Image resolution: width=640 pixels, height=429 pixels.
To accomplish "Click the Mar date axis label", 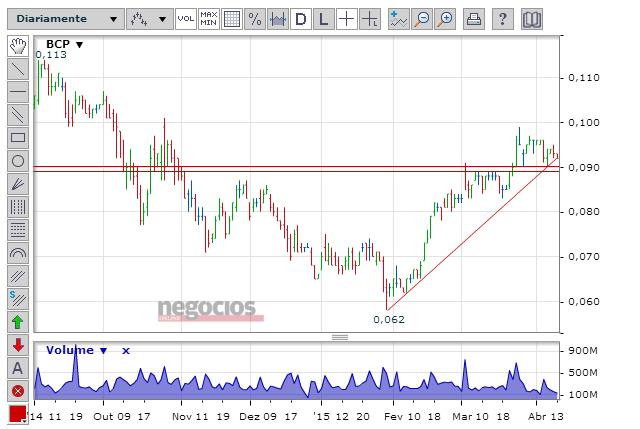I will coord(461,416).
